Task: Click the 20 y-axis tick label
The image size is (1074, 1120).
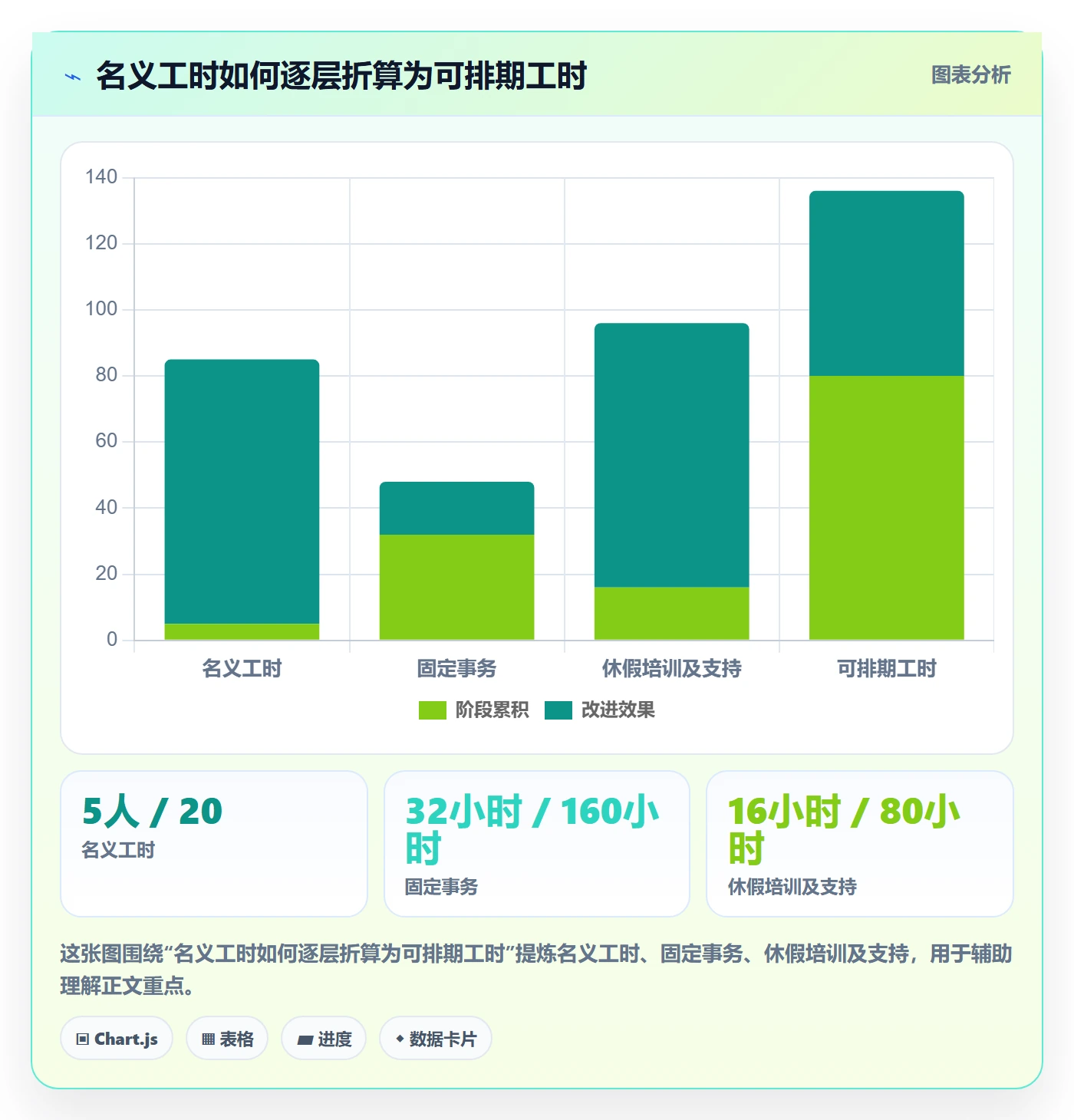Action: pos(107,574)
